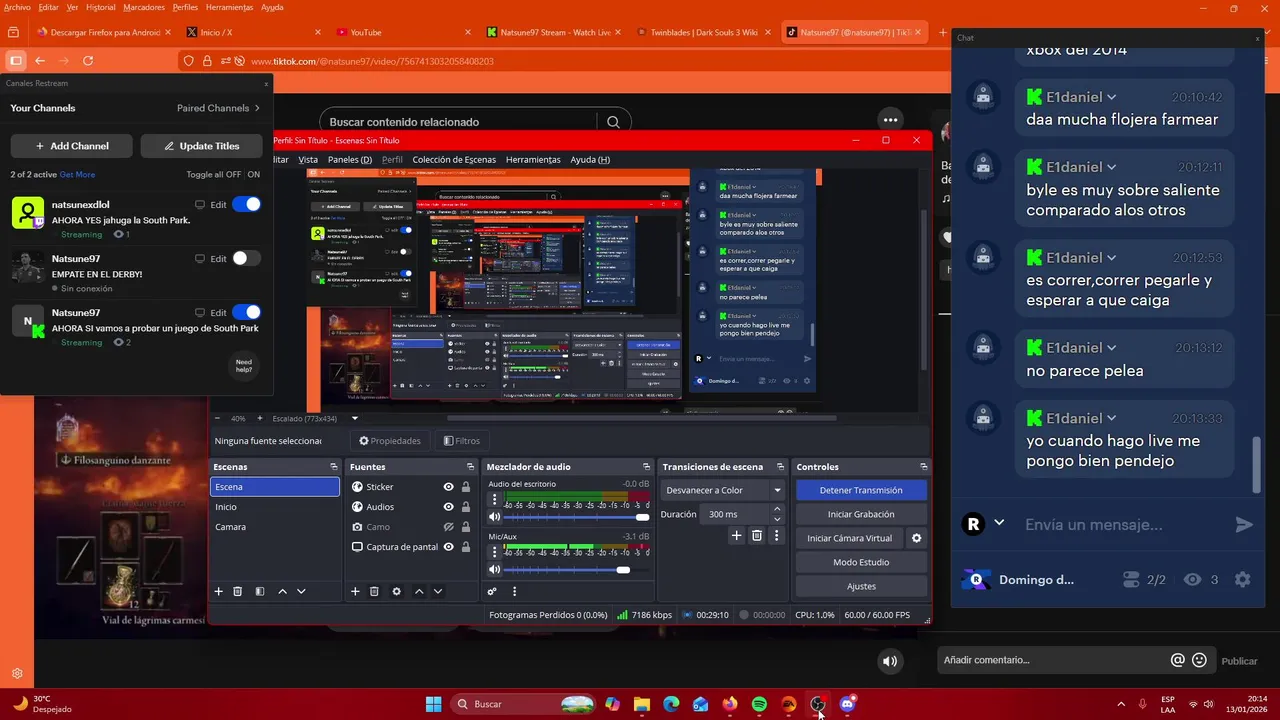This screenshot has height=720, width=1280.
Task: Hide the Sticker source eye icon
Action: click(448, 487)
